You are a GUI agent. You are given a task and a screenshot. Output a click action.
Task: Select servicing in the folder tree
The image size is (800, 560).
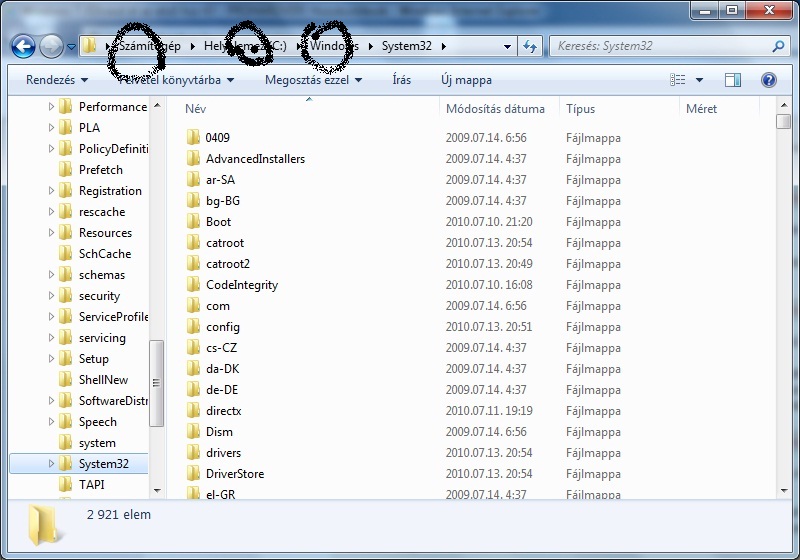coord(102,338)
